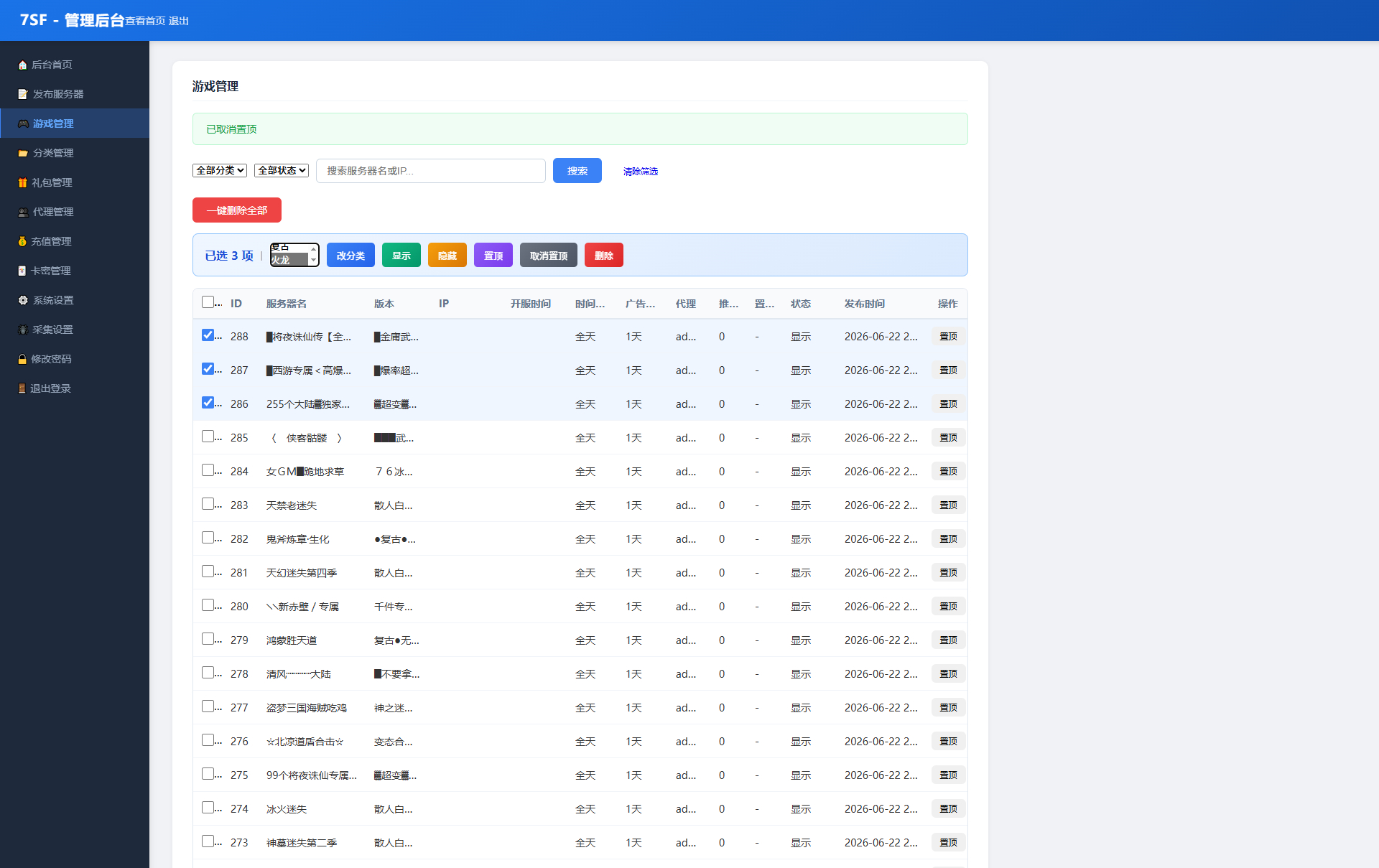
Task: Toggle the select-all checkbox in table header
Action: point(208,302)
